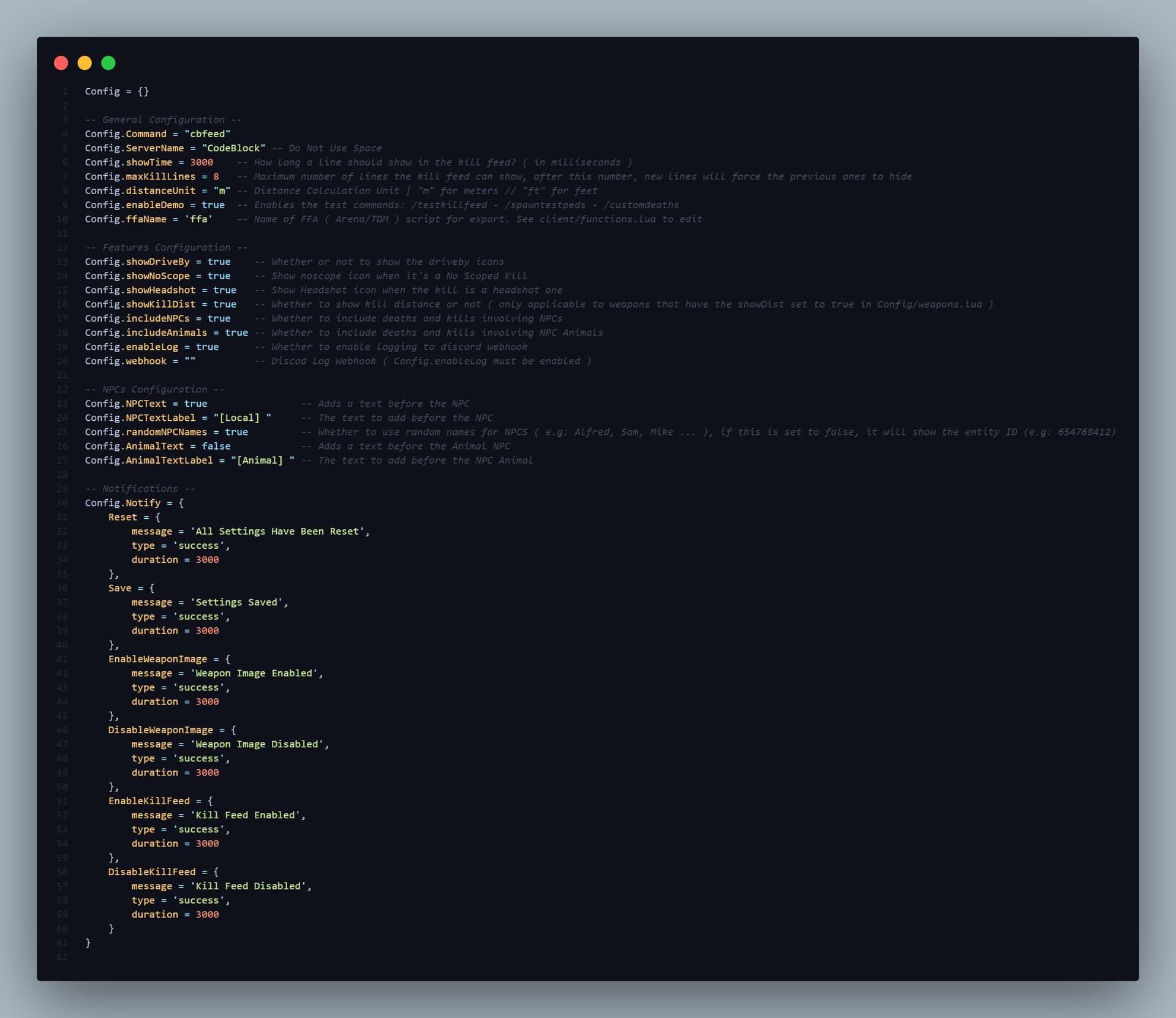1176x1018 pixels.
Task: Click the DisableWeaponImage table key
Action: [x=160, y=730]
